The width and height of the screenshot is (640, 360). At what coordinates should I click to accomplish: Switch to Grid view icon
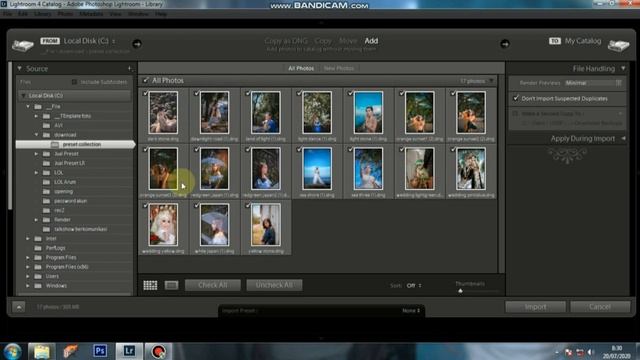coord(150,285)
